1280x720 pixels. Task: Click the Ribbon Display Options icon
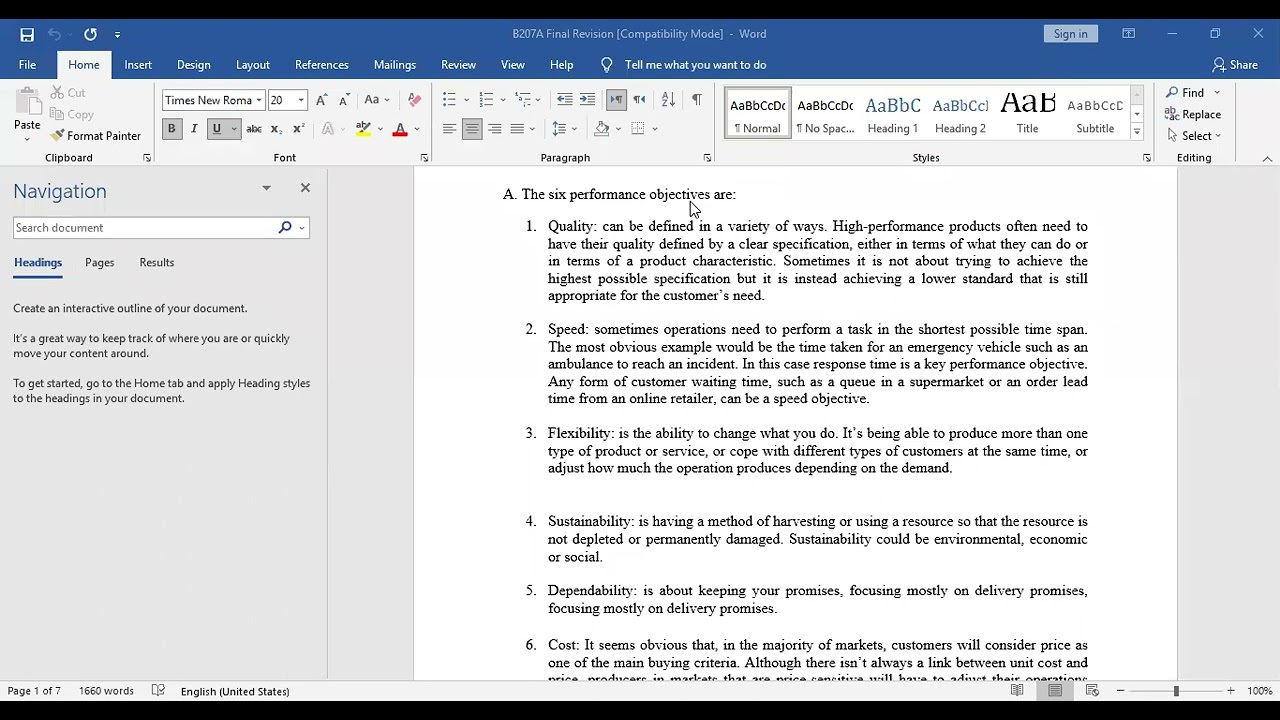coord(1129,34)
